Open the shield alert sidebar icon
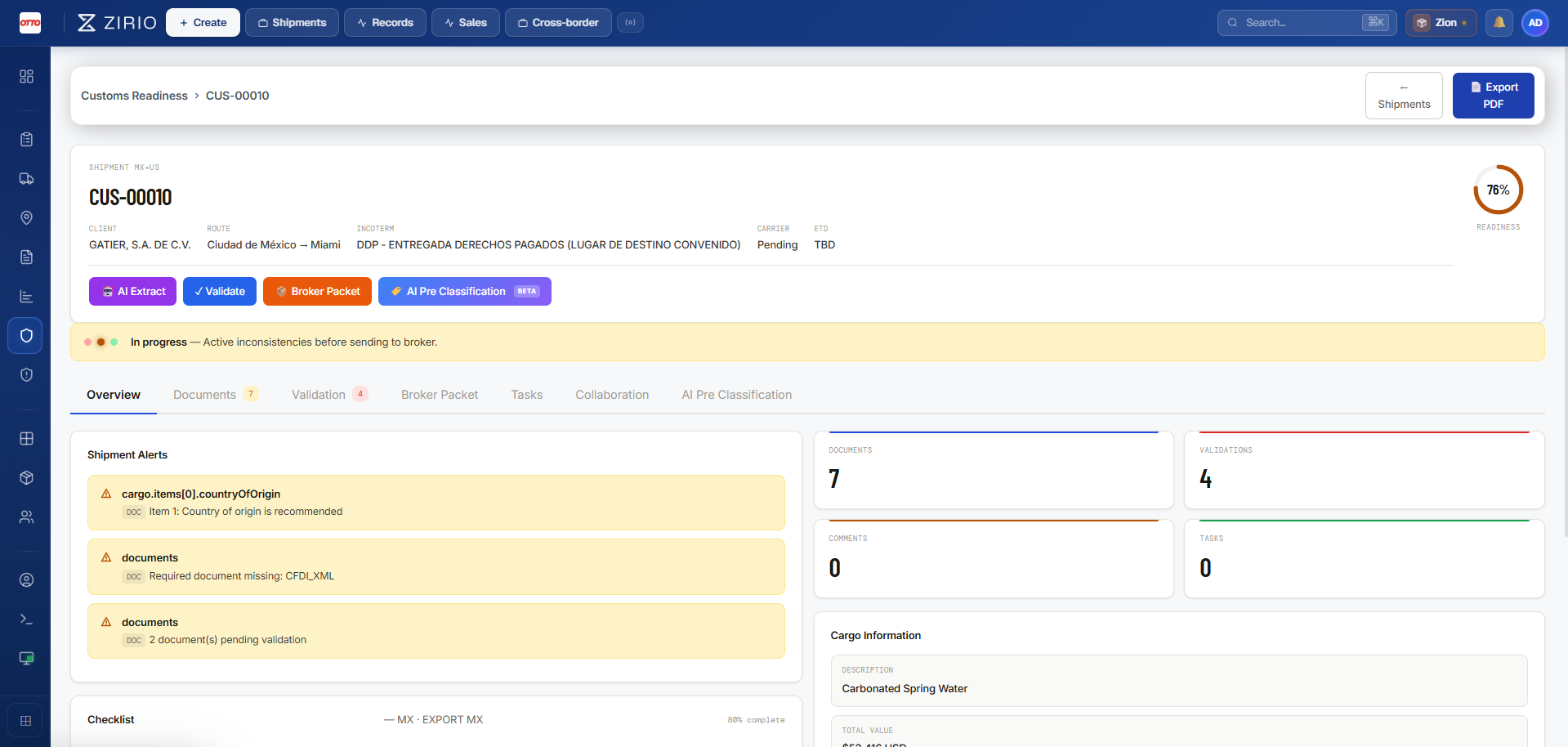The height and width of the screenshot is (747, 1568). point(26,375)
